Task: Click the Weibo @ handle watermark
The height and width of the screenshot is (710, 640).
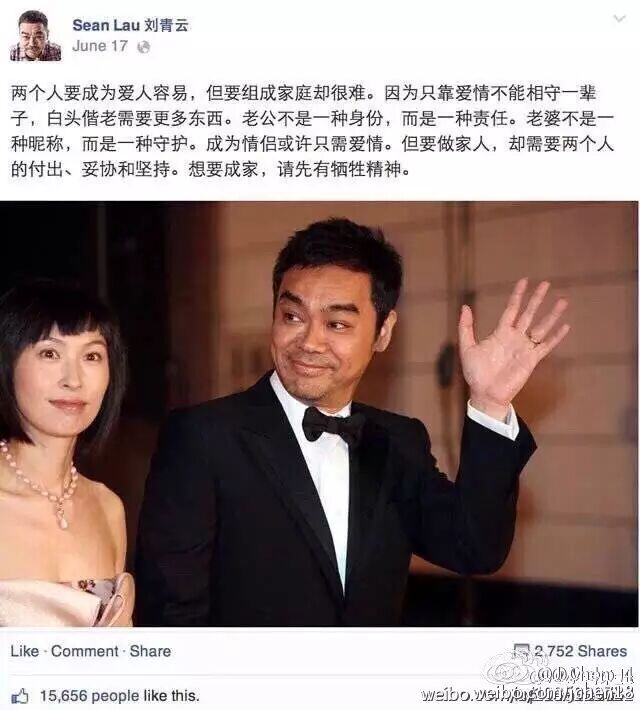Action: coord(584,676)
